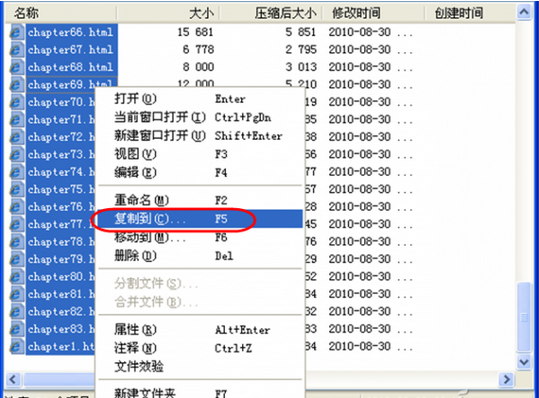Select the chapter66.html file icon
Screen dimensions: 539x398
coord(16,32)
